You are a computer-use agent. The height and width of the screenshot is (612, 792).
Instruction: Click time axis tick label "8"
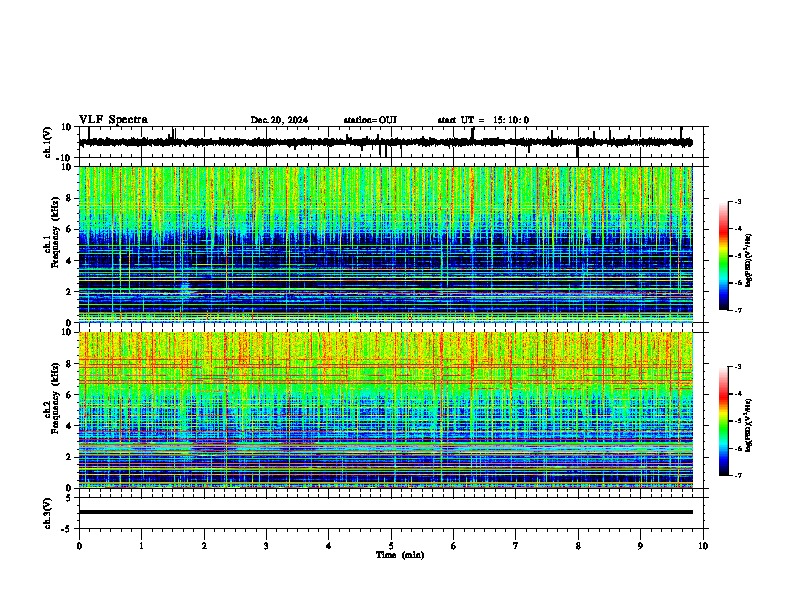tap(578, 546)
